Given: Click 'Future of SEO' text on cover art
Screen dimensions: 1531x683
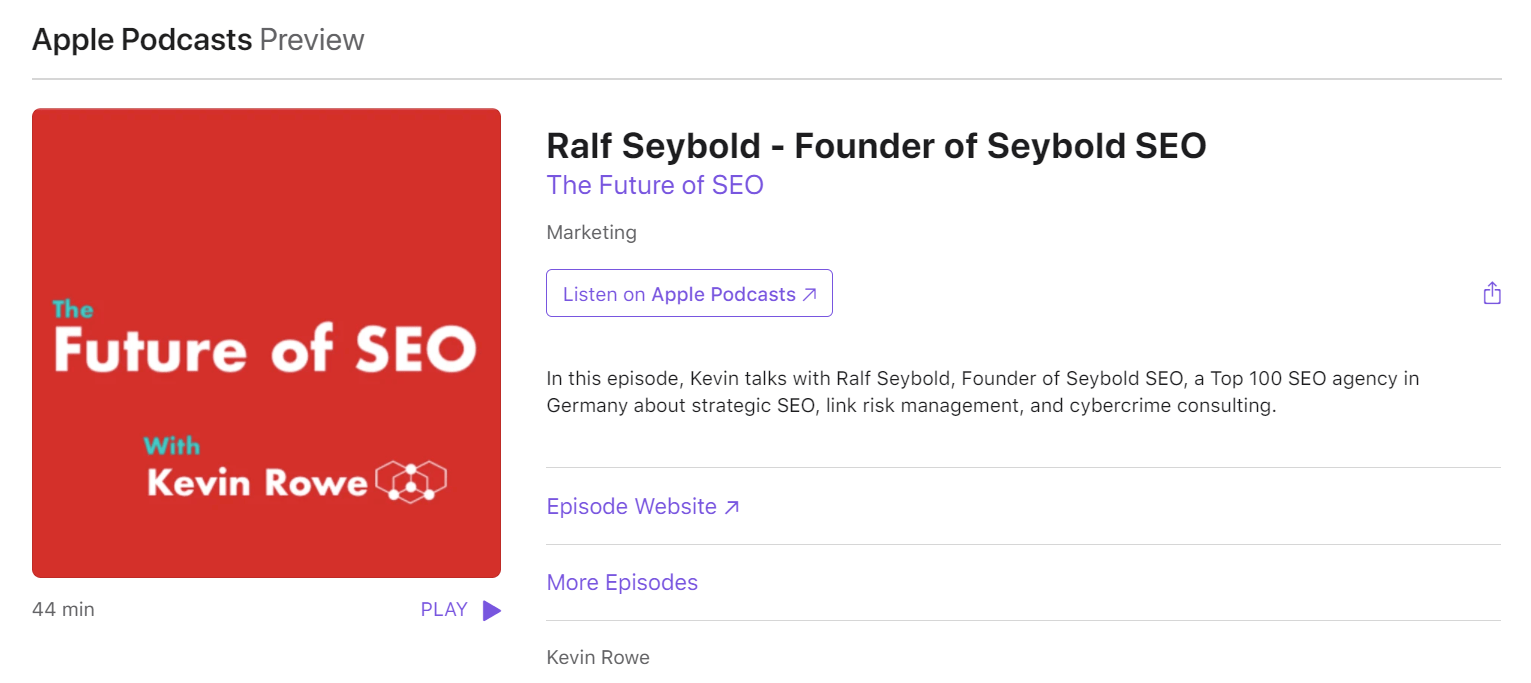Looking at the screenshot, I should pos(265,350).
